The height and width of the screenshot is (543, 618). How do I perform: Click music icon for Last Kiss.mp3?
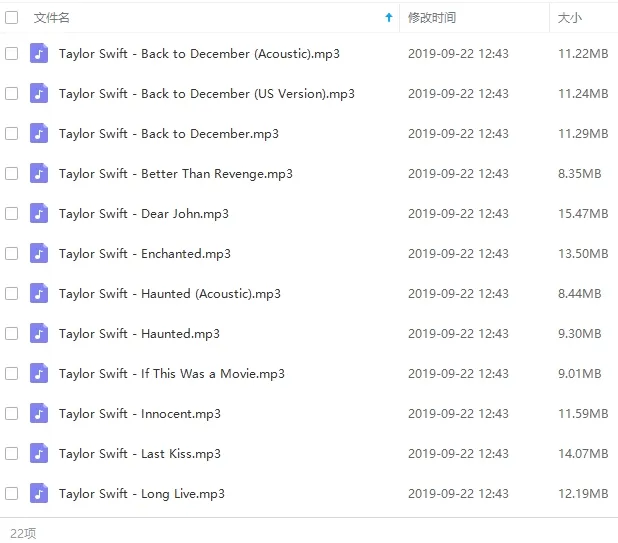(x=39, y=453)
